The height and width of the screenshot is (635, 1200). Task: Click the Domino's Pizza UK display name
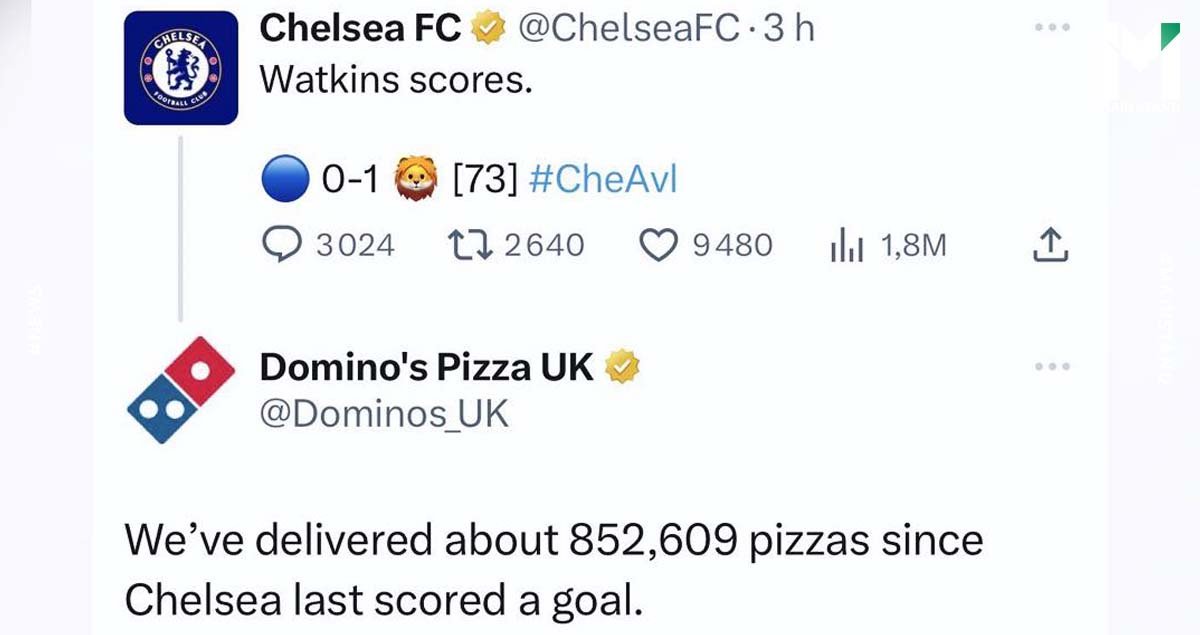pos(427,367)
